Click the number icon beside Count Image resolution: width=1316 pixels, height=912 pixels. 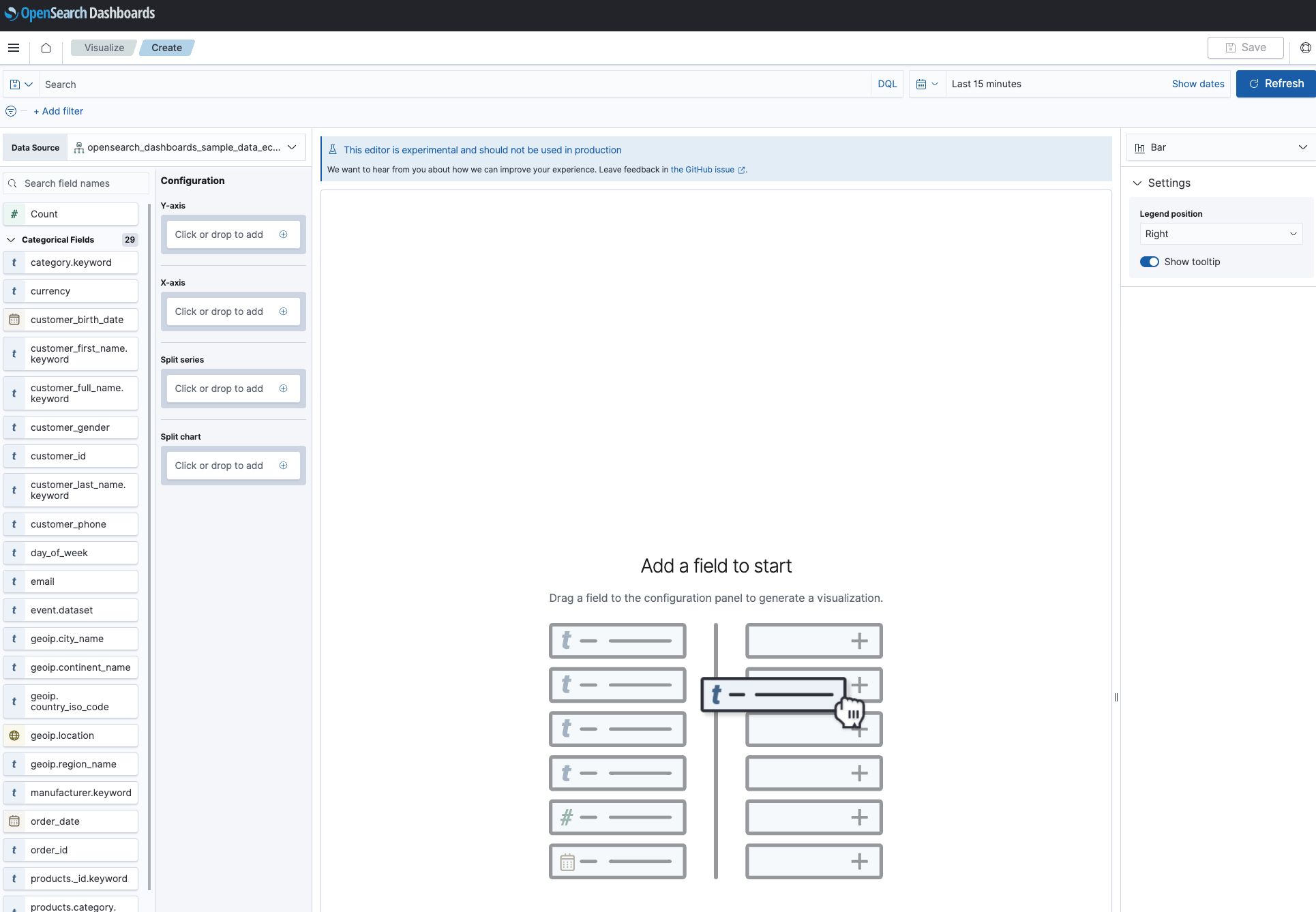point(14,214)
